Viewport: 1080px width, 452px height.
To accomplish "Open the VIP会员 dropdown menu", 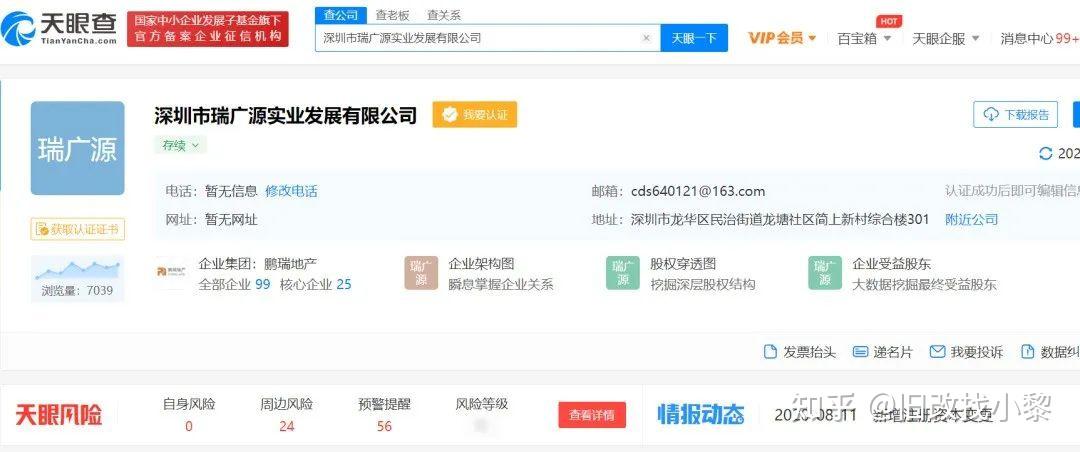I will coord(782,38).
